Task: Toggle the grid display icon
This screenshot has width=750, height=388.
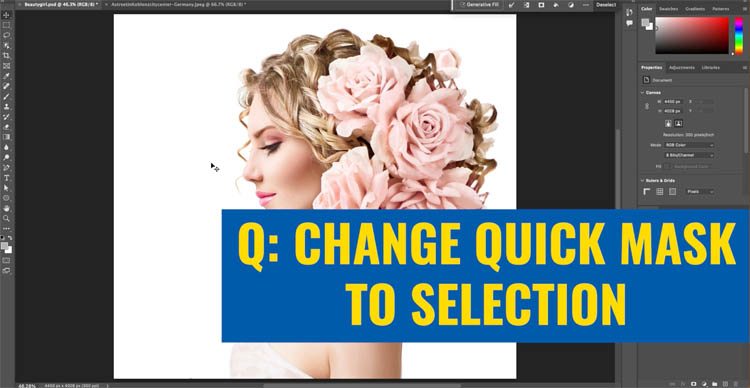Action: (660, 191)
